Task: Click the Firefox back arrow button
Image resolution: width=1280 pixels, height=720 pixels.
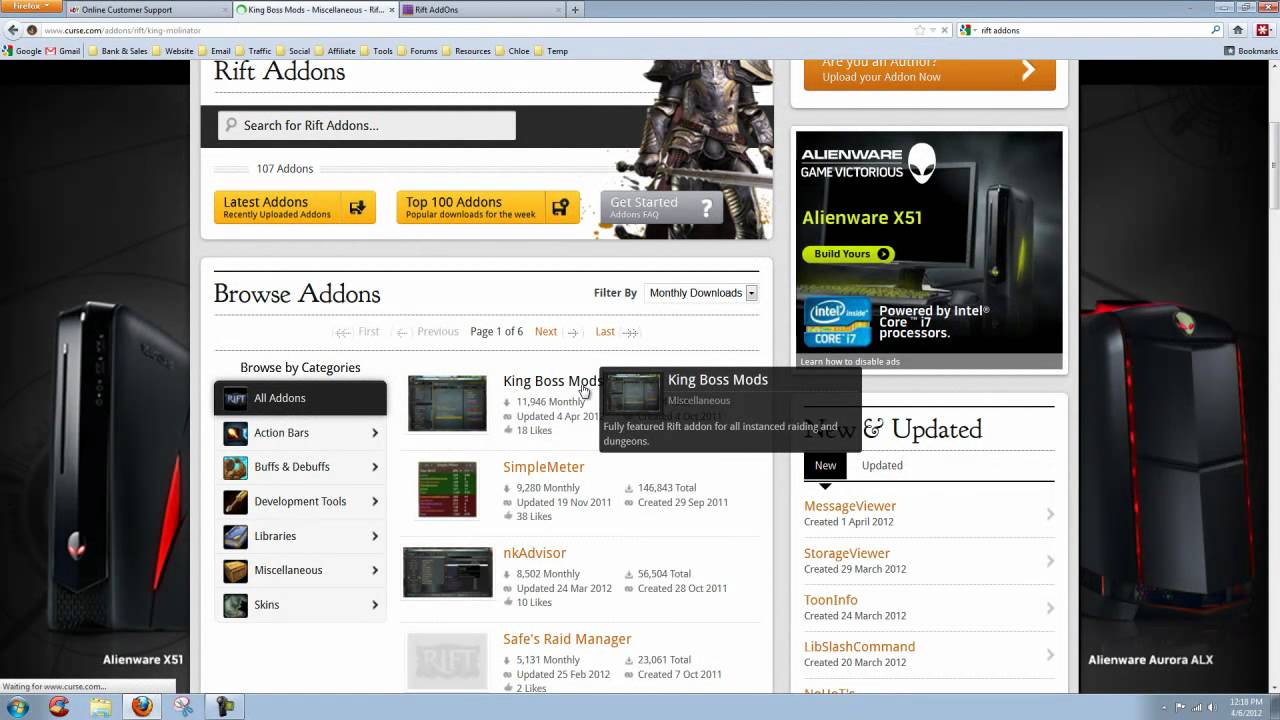Action: tap(13, 30)
